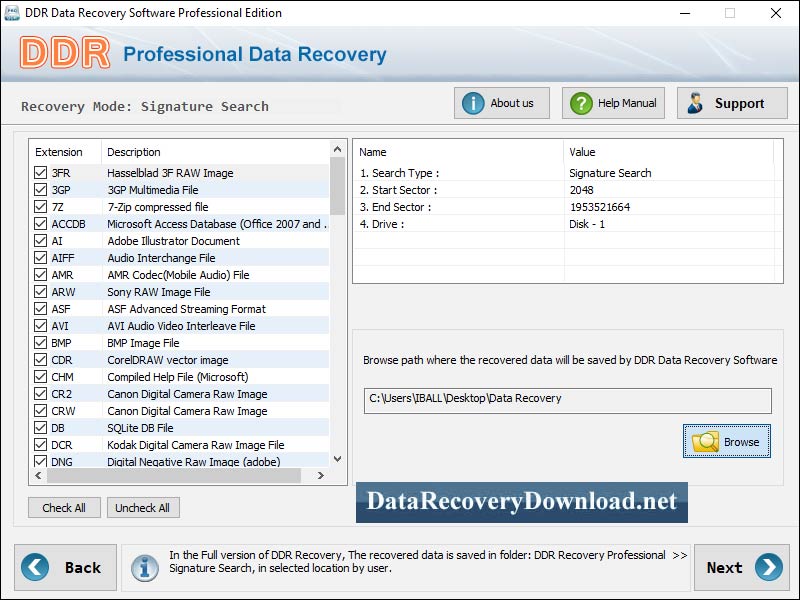Click the Next arrow icon
This screenshot has width=800, height=600.
click(768, 567)
